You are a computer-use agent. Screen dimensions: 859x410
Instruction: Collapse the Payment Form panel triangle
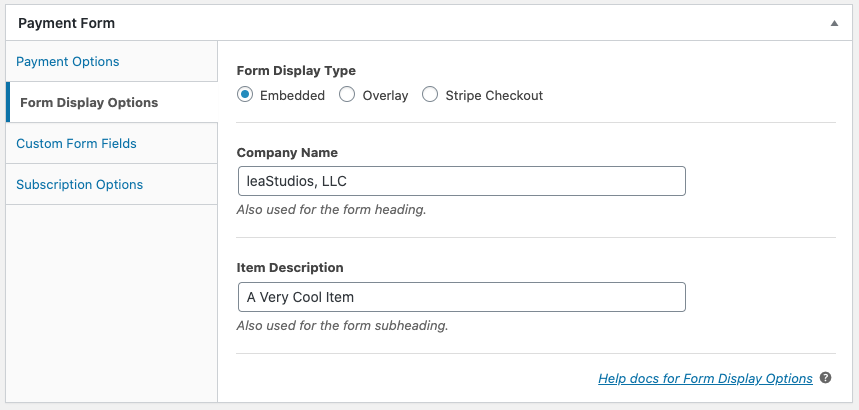click(x=834, y=23)
